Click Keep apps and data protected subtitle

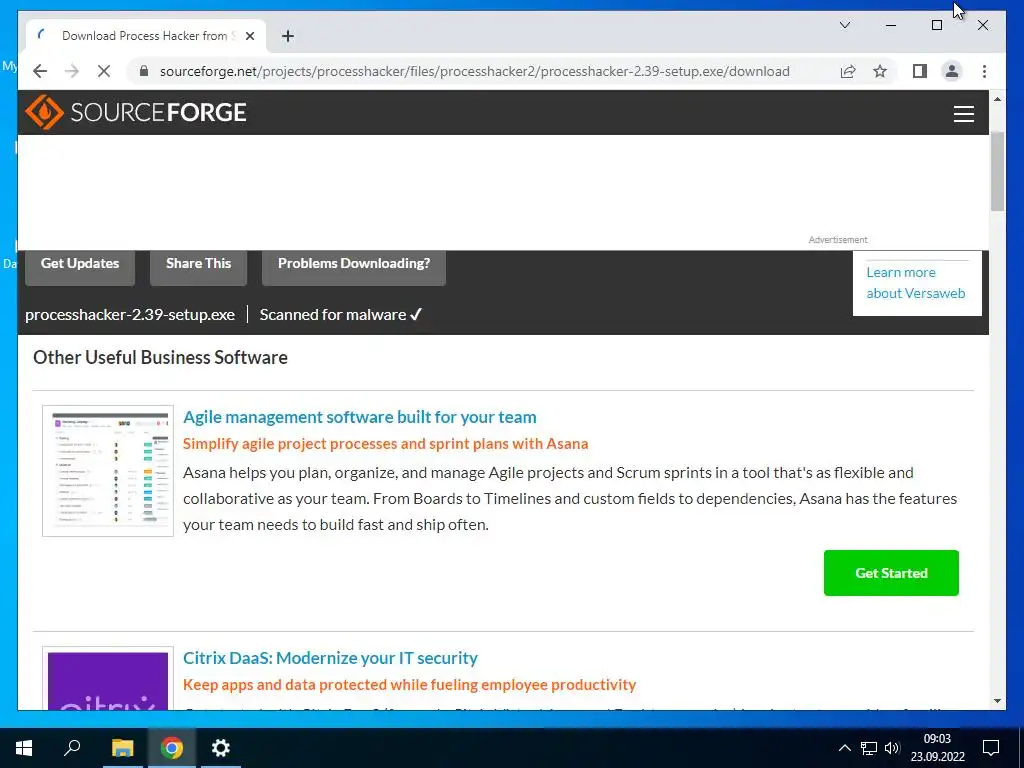409,684
